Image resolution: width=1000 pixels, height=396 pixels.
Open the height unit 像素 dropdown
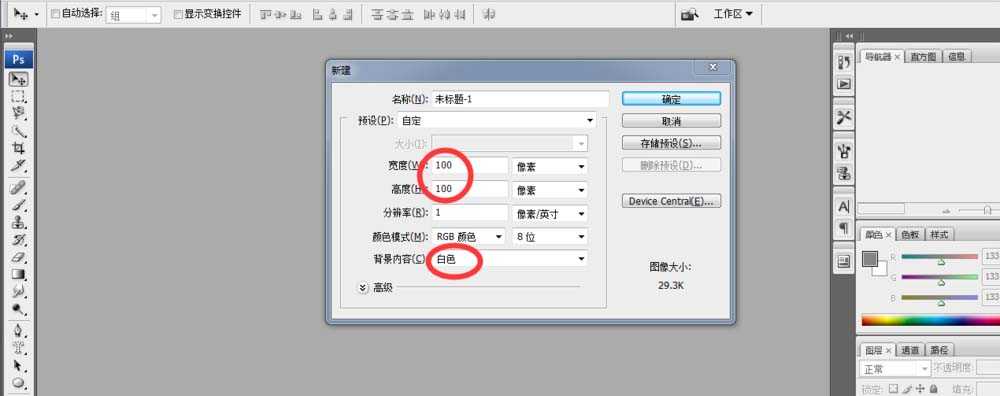[550, 190]
